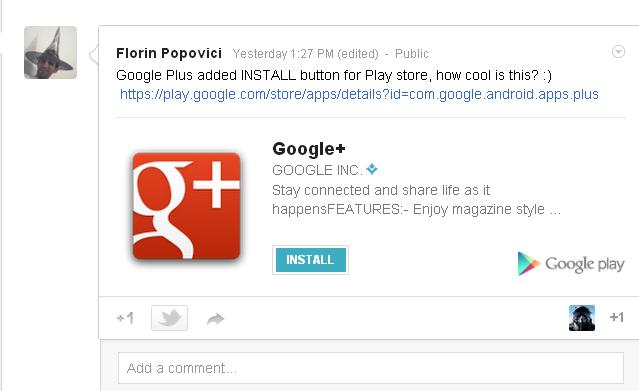639x391 pixels.
Task: Open the avatar of the person who +1'd
Action: (582, 318)
